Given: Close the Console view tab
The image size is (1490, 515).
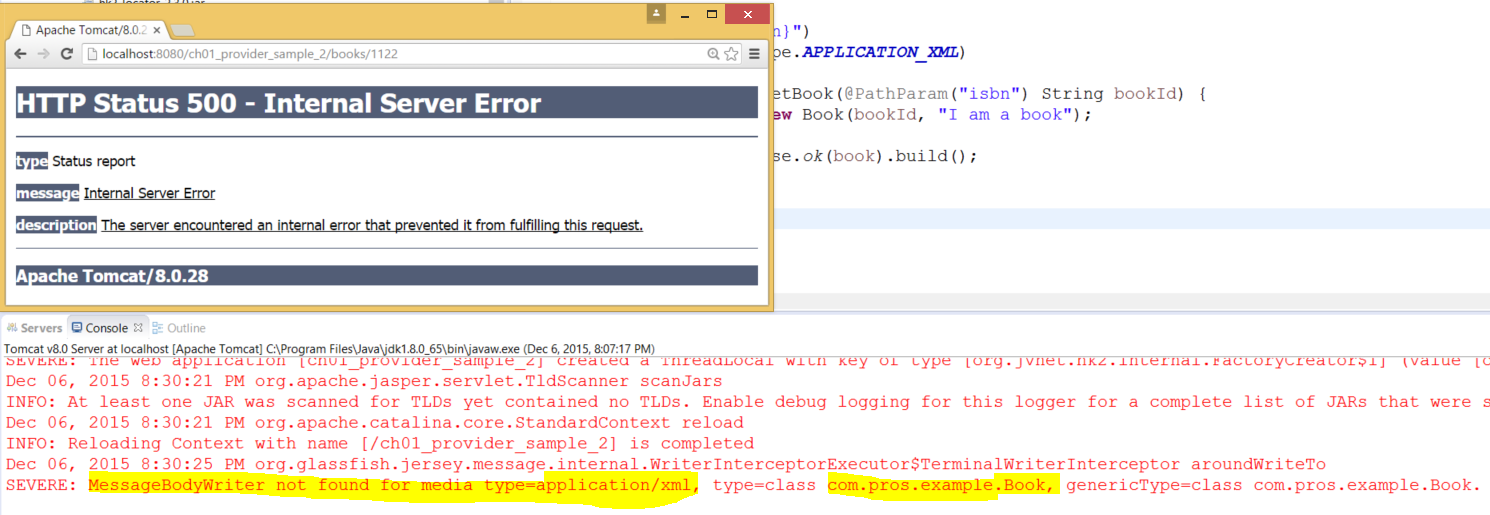Looking at the screenshot, I should click(x=139, y=327).
